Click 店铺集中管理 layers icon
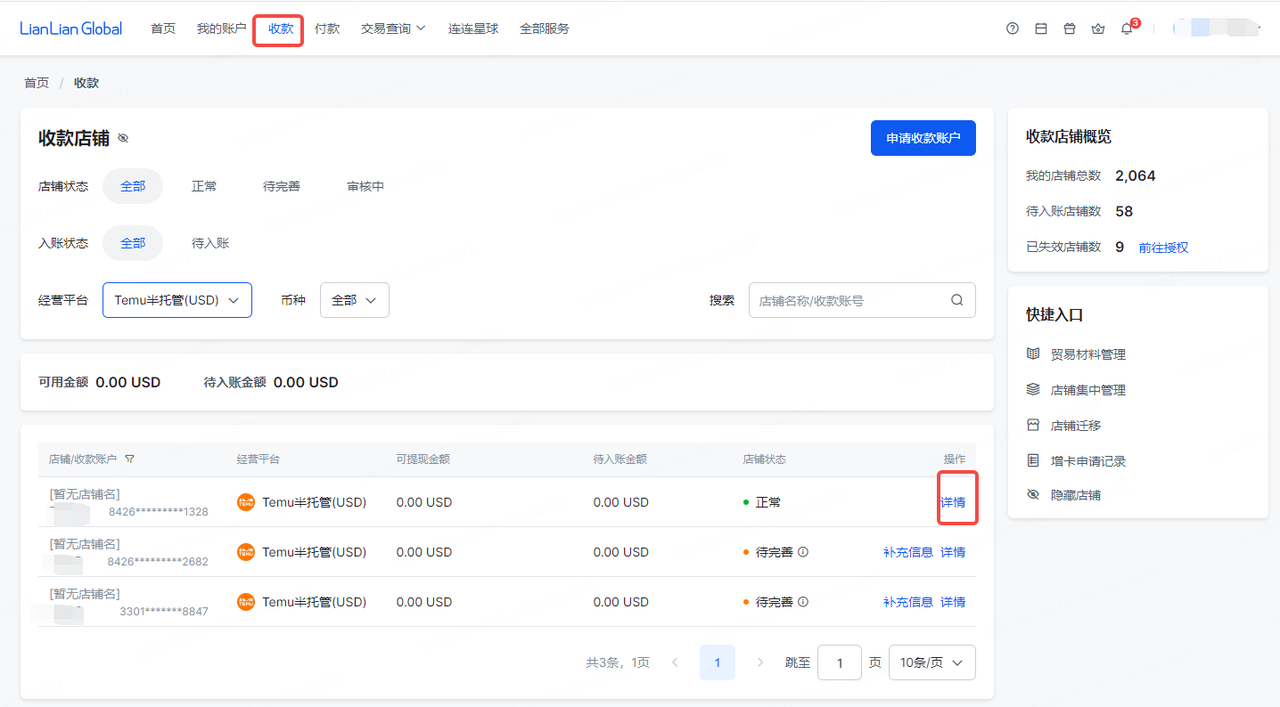The image size is (1280, 707). click(x=1033, y=390)
